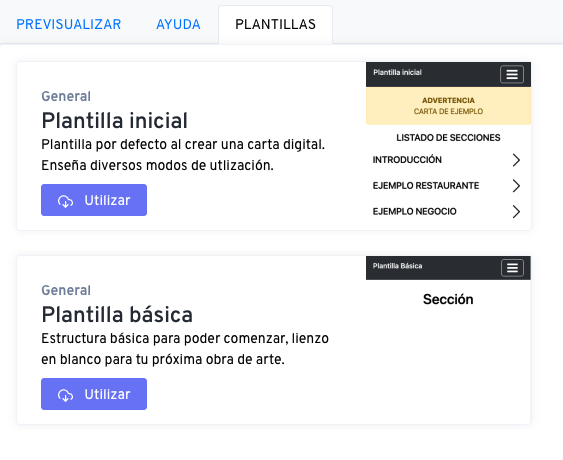Switch to the PREVISUALIZAR tab
The width and height of the screenshot is (563, 460).
69,24
